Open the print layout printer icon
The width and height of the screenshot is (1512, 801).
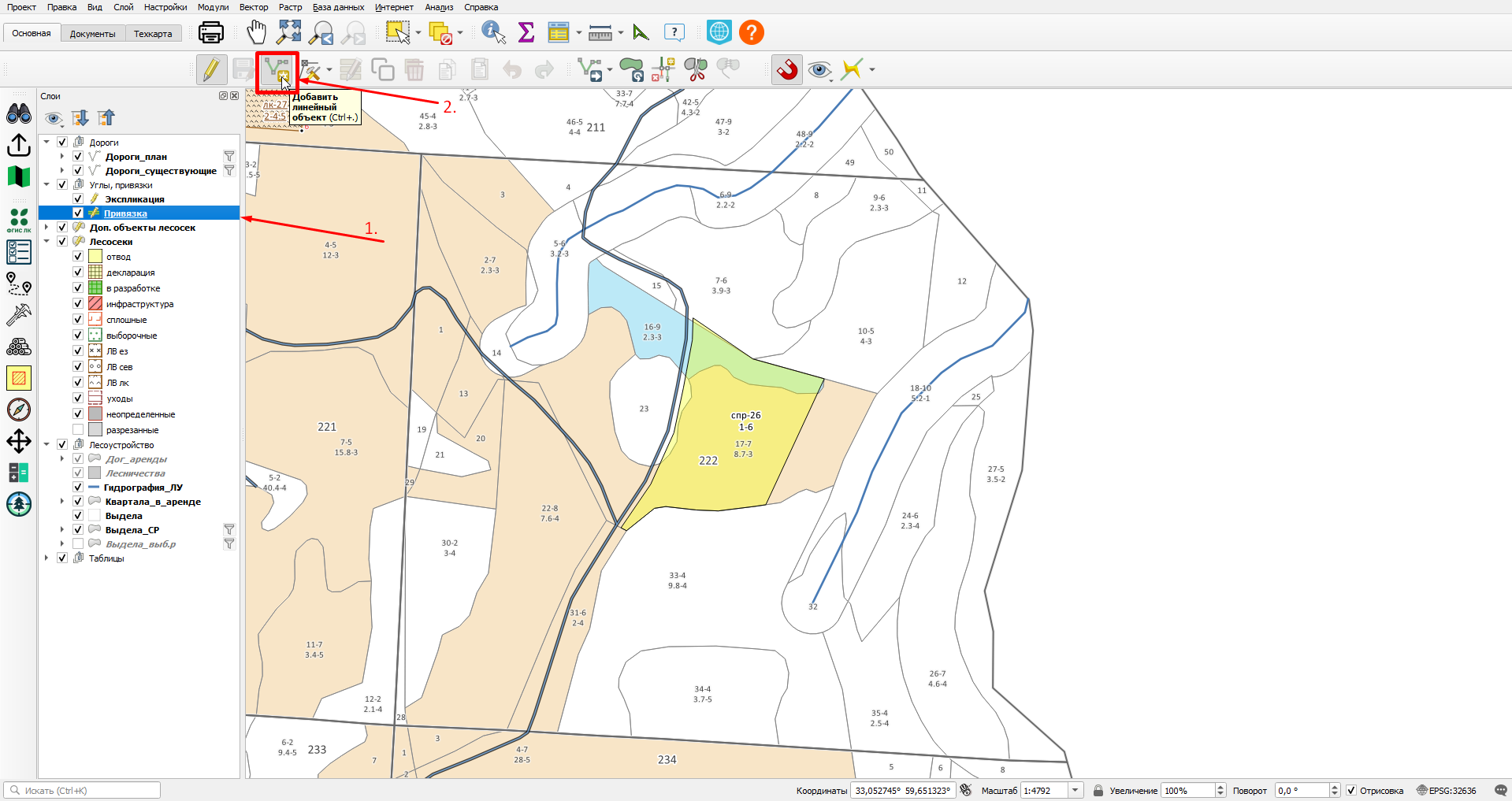(x=211, y=32)
